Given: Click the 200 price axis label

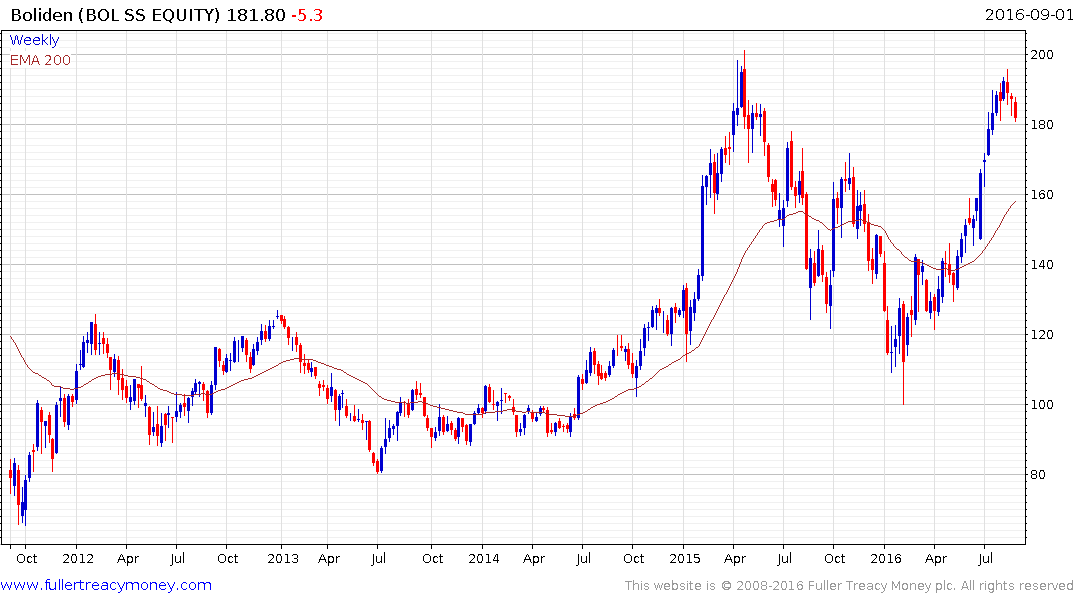Looking at the screenshot, I should pyautogui.click(x=1042, y=55).
